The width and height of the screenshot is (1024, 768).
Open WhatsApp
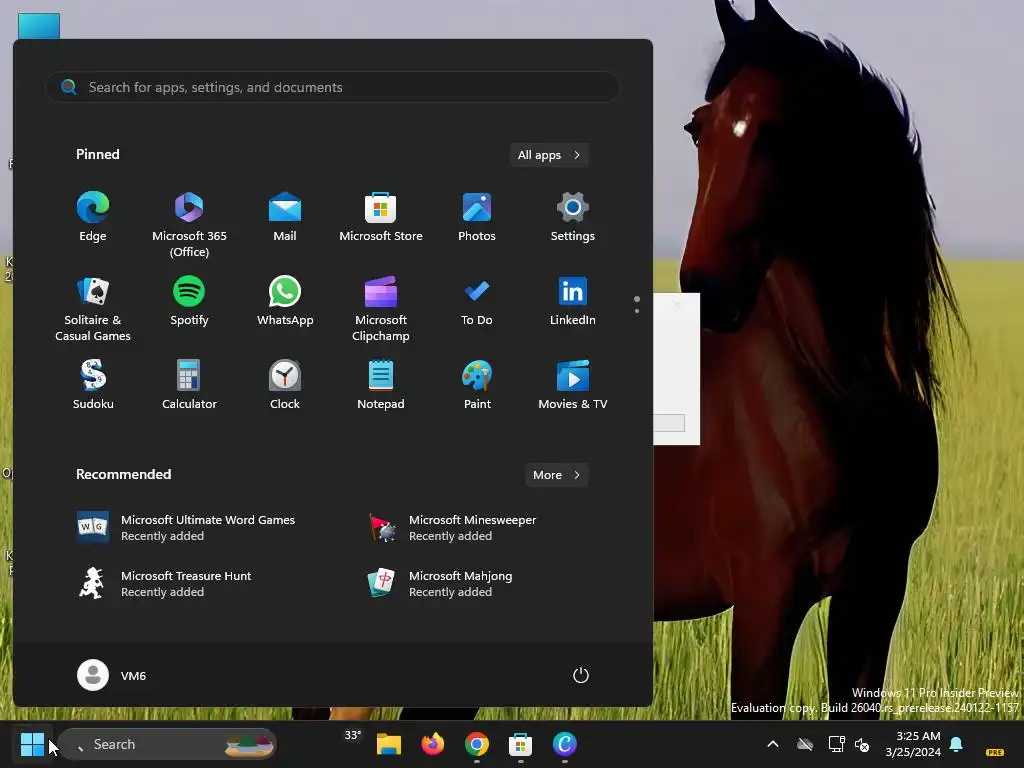[285, 302]
